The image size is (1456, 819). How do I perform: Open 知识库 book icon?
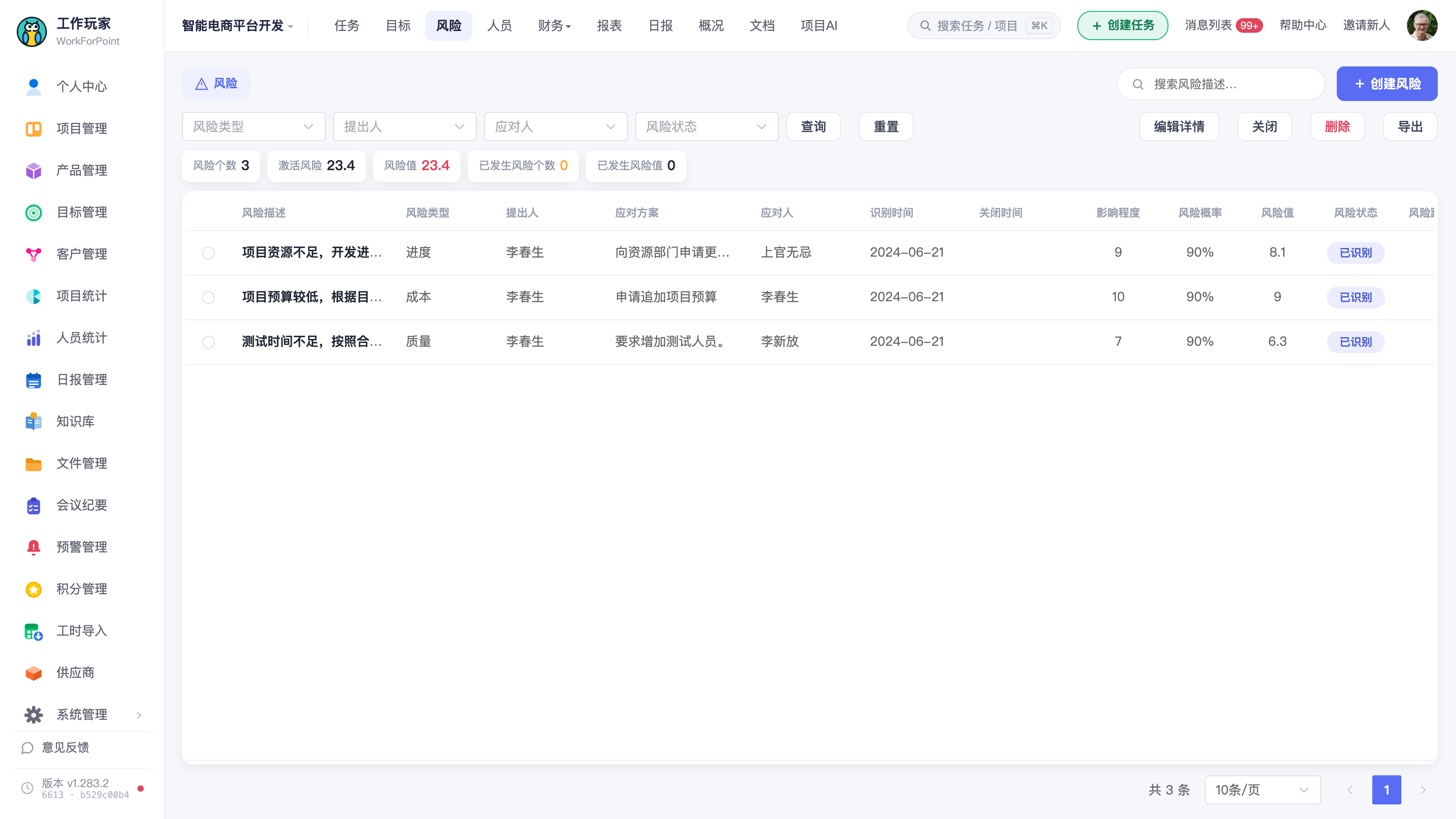coord(33,421)
